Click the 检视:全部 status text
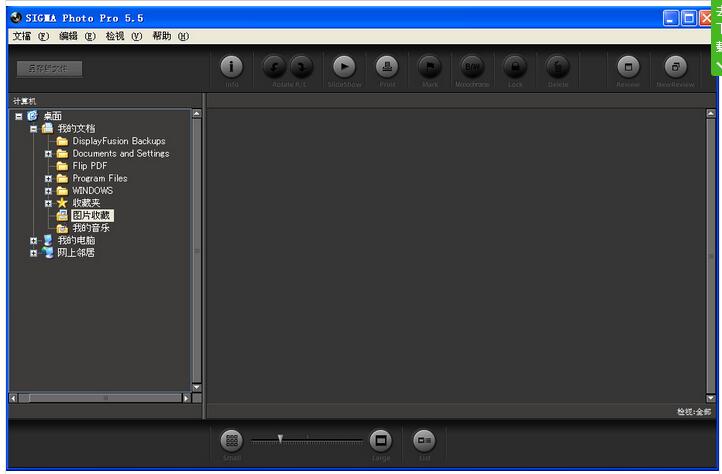 (x=693, y=412)
